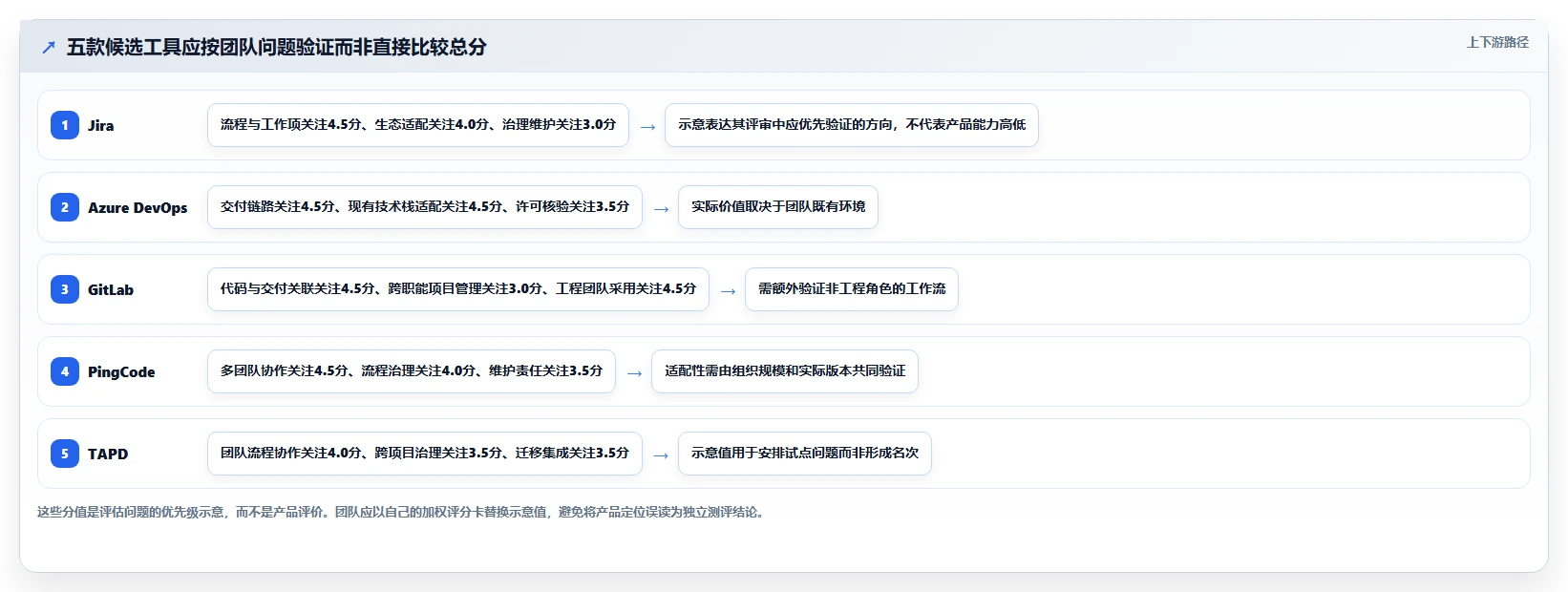Click the number 3 badge for GitLab
The image size is (1568, 592).
(65, 289)
